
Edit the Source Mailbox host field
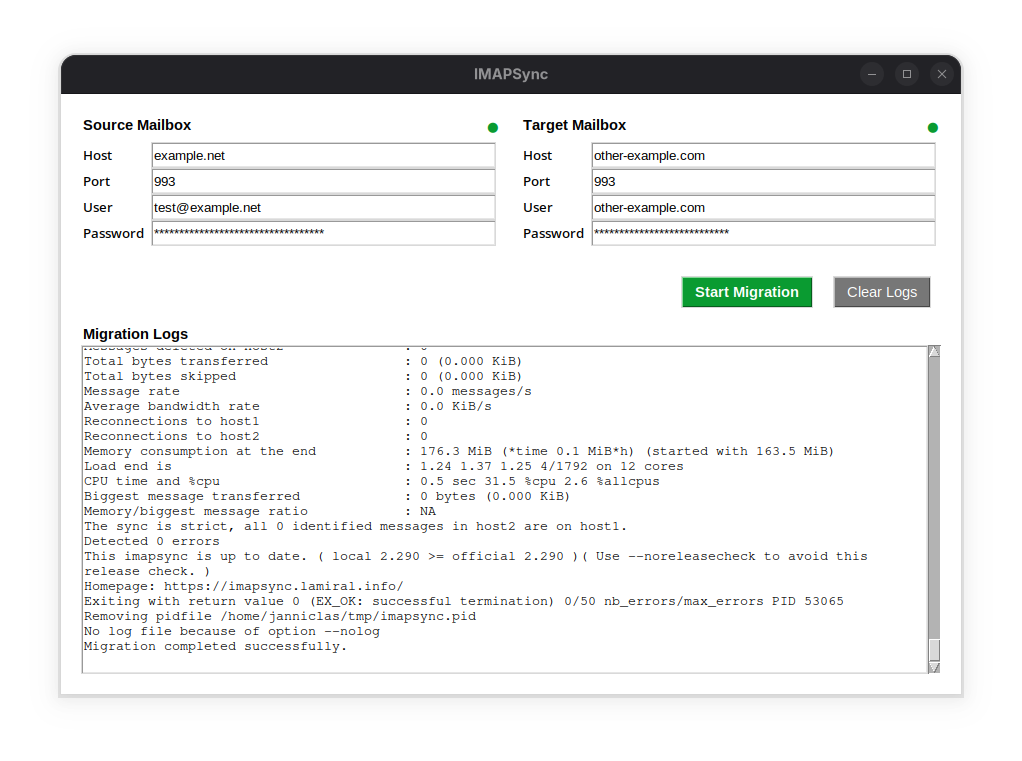(x=323, y=156)
